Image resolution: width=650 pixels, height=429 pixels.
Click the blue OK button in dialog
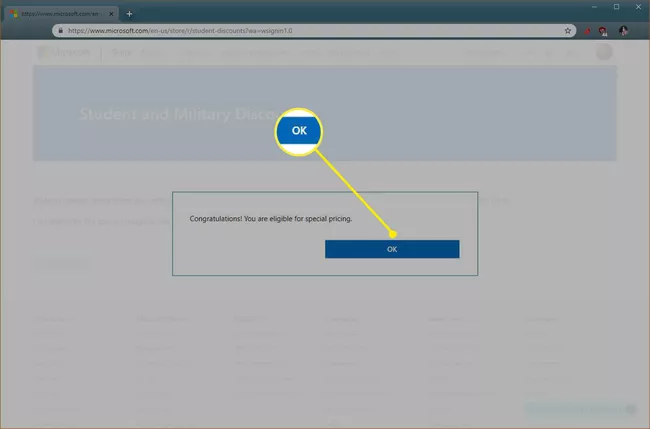click(392, 249)
